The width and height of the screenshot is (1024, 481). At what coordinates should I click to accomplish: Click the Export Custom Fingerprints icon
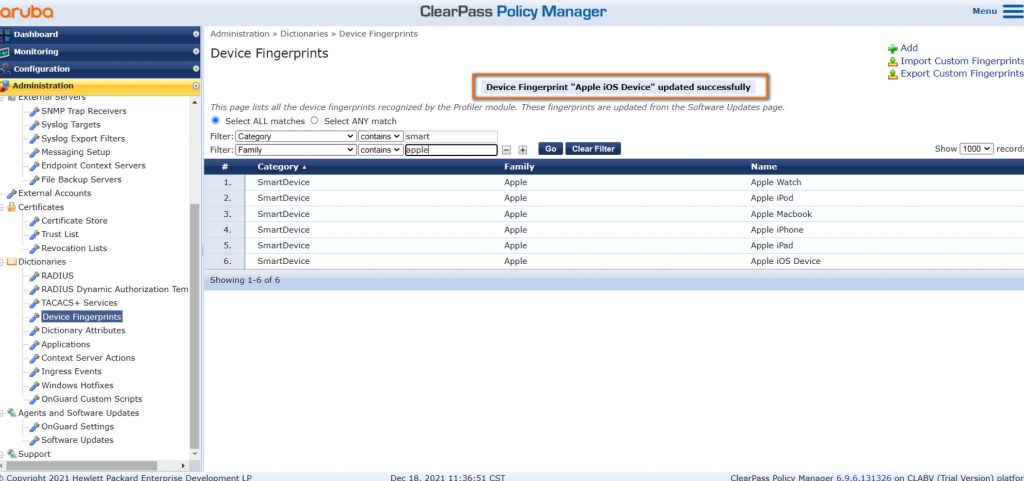893,74
